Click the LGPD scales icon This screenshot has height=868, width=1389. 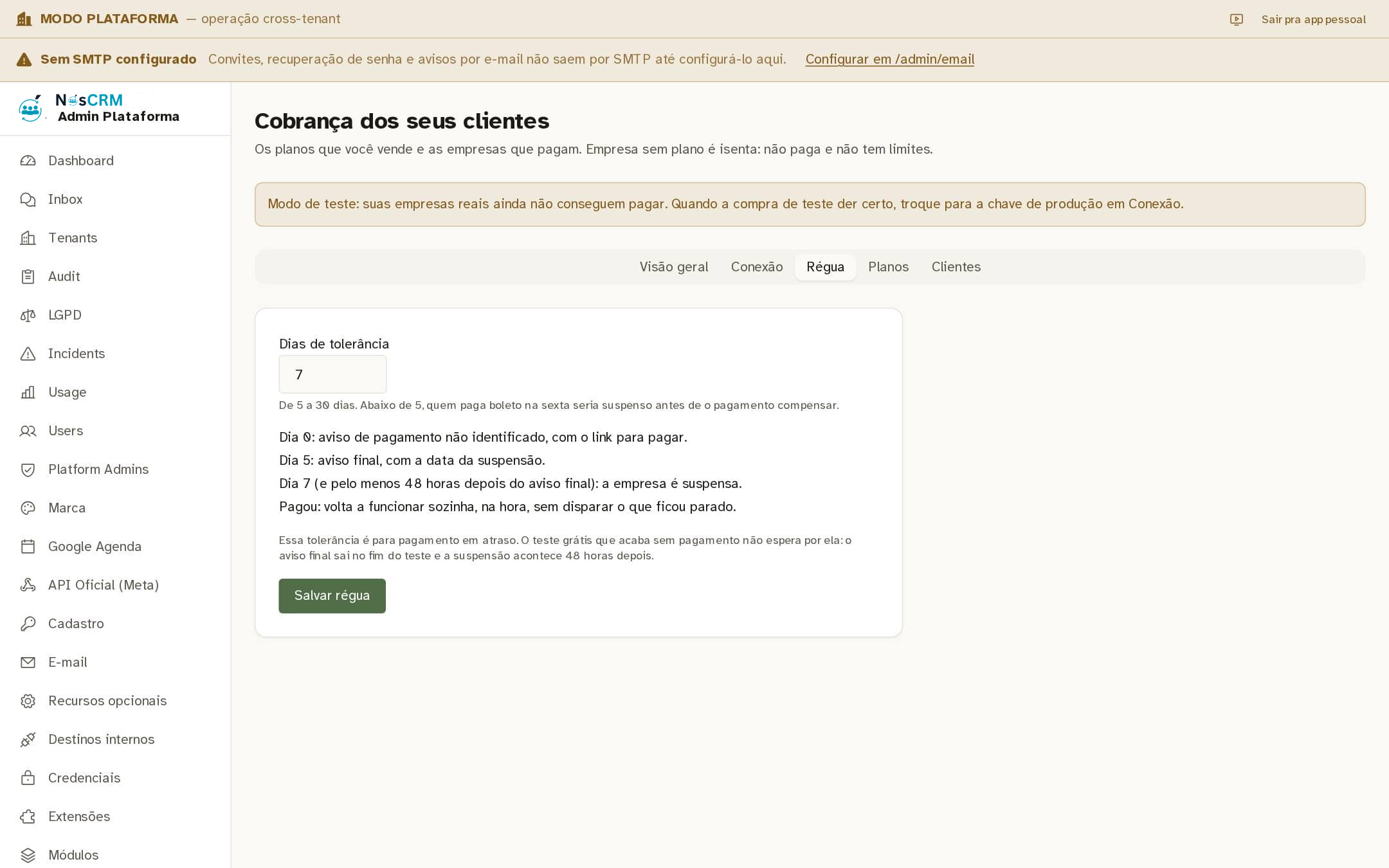(28, 315)
